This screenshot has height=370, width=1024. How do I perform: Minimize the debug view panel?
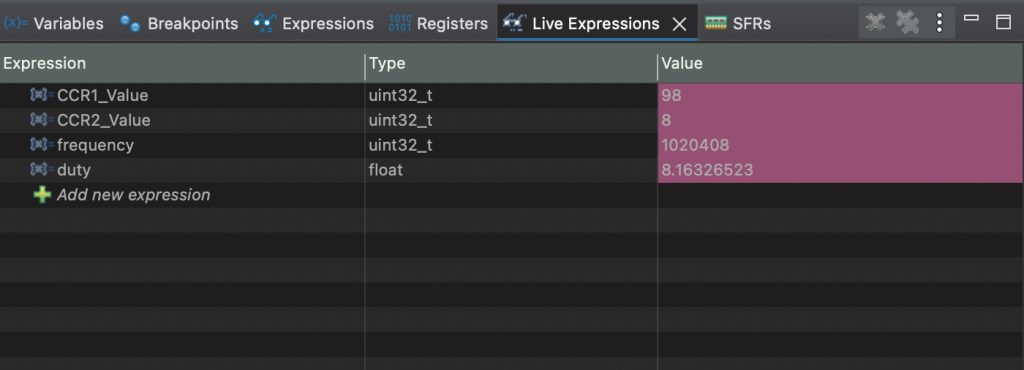[x=971, y=20]
